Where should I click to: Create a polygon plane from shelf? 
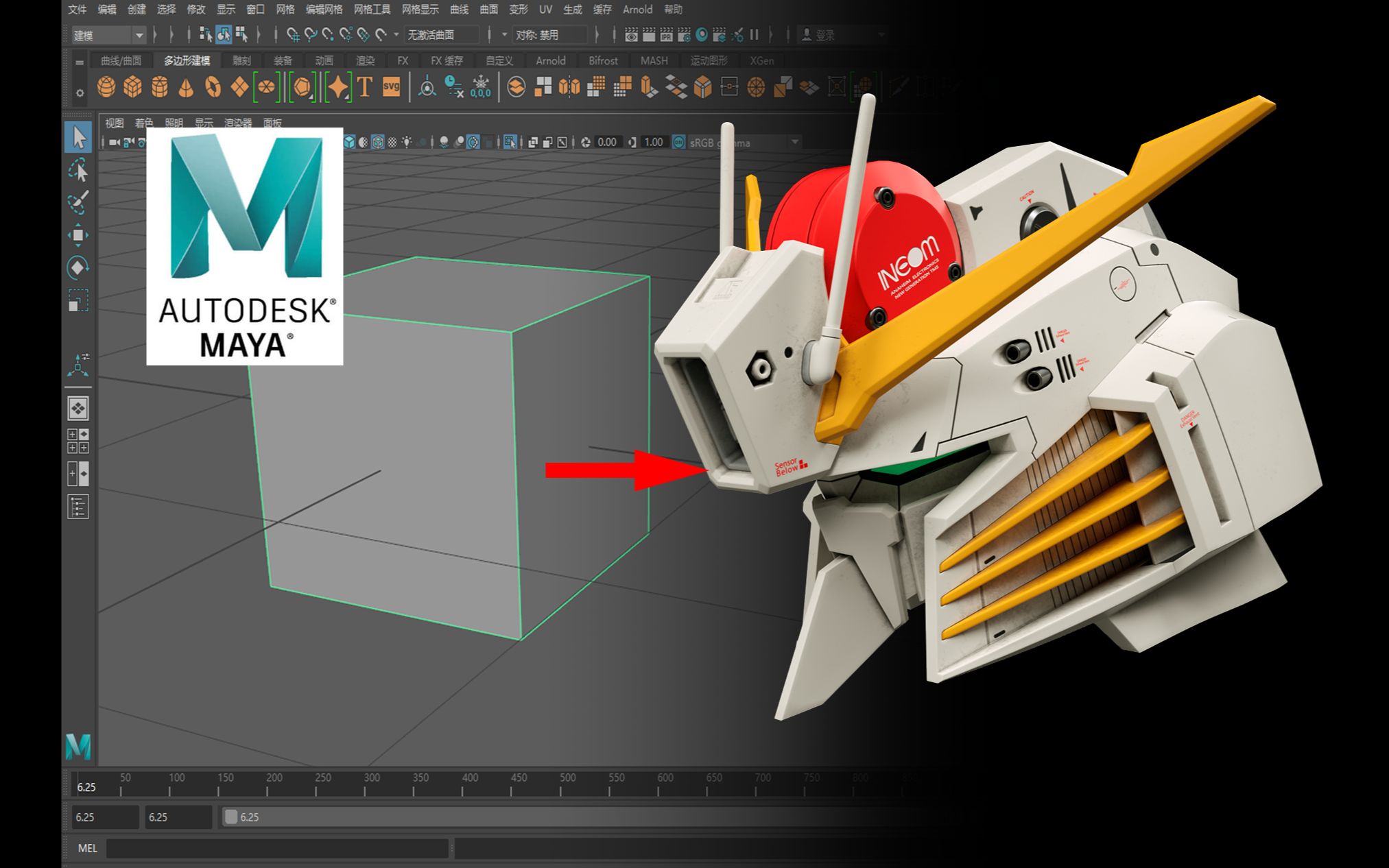(x=240, y=87)
